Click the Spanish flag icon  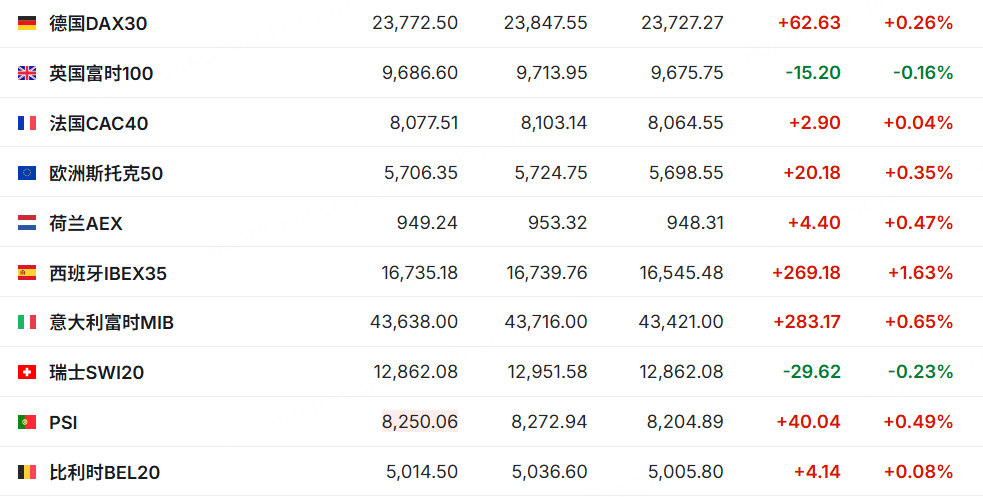[x=27, y=273]
